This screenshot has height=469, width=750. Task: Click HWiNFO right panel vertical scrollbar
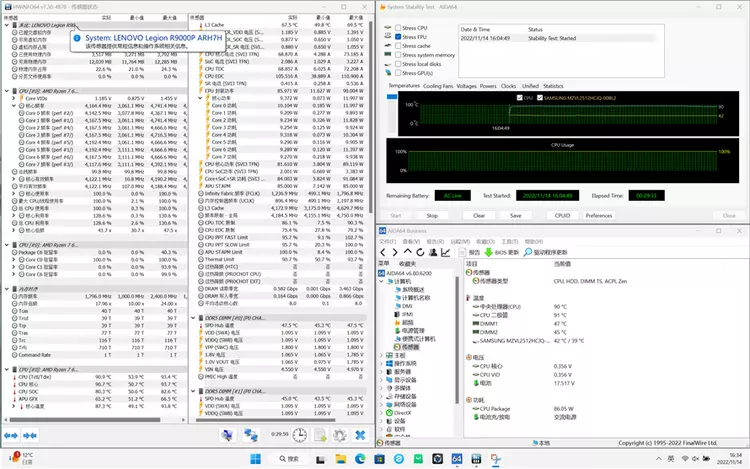(371, 117)
